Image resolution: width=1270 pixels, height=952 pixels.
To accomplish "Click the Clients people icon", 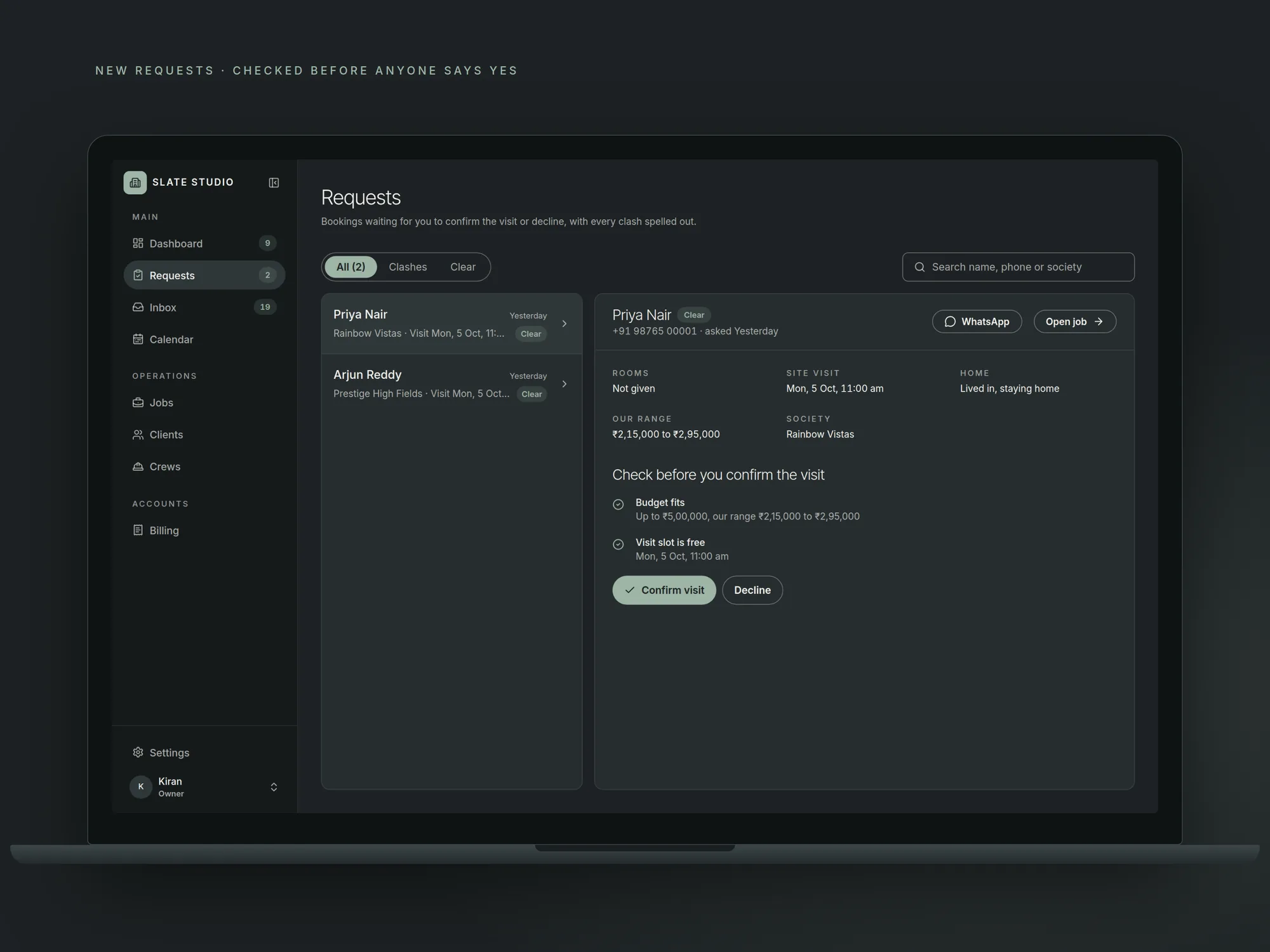I will point(138,434).
